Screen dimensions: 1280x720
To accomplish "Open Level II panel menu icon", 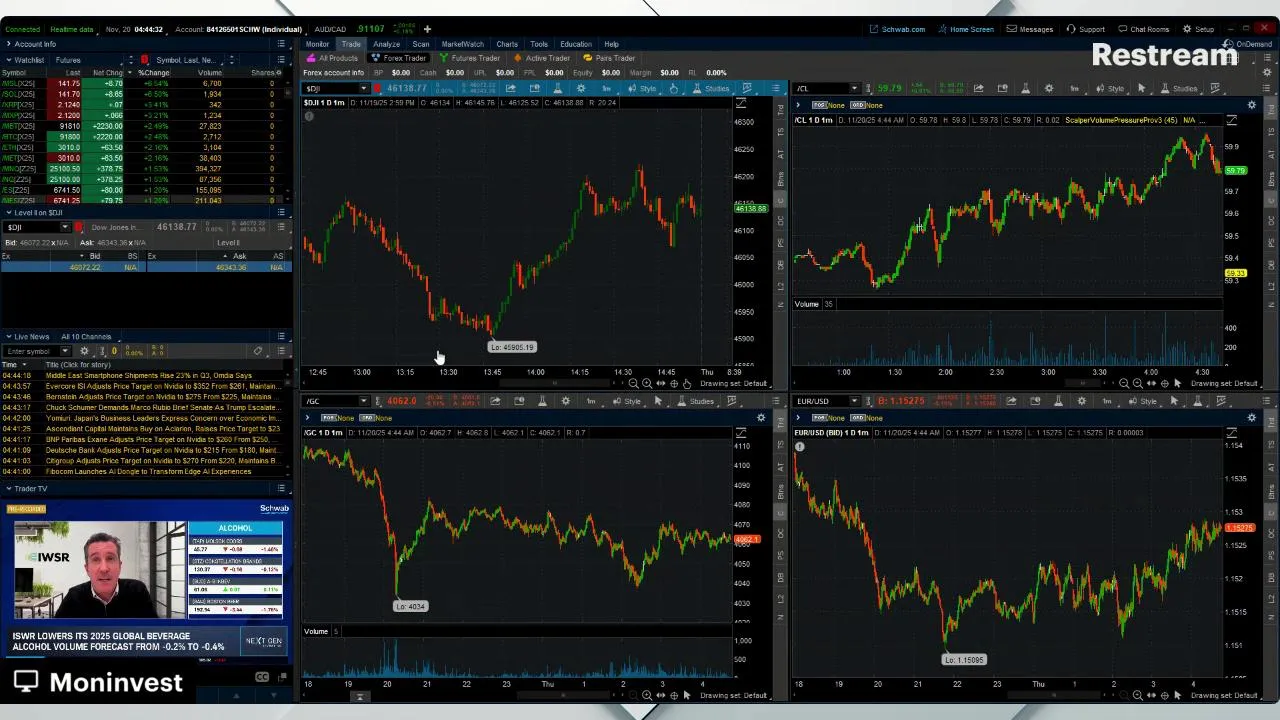I will pos(281,212).
